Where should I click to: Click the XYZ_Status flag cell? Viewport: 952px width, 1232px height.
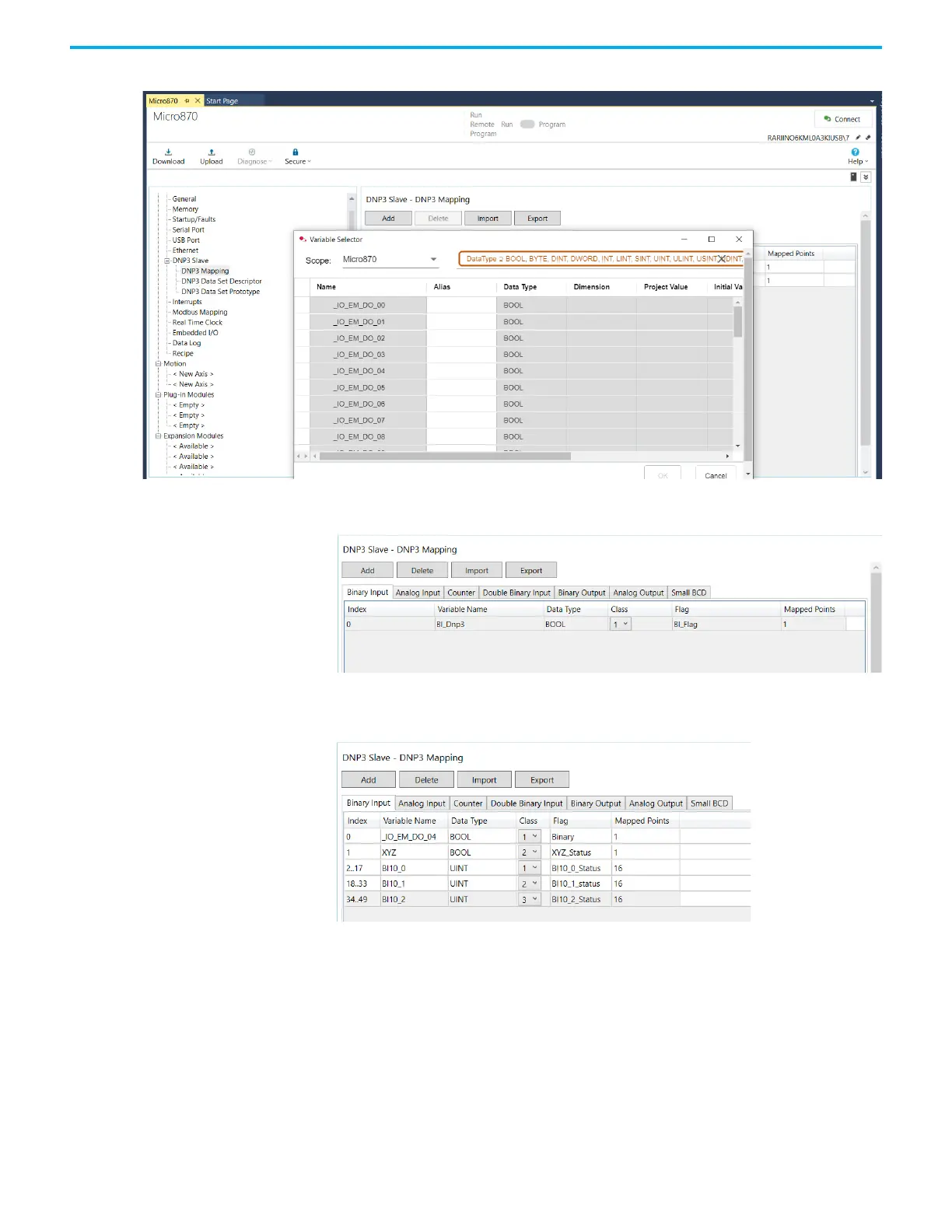(x=580, y=852)
